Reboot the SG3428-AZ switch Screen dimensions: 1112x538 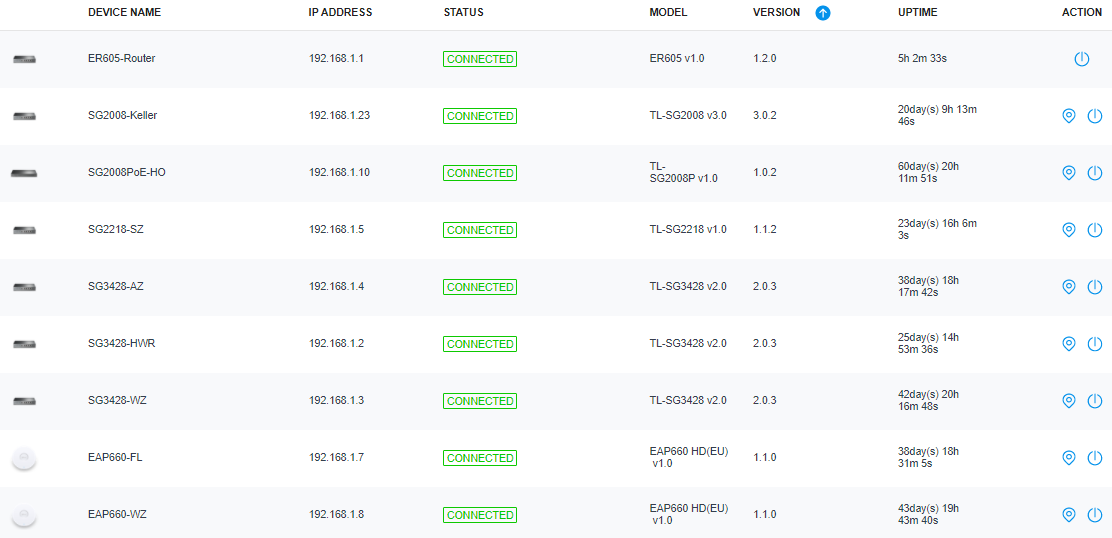(1095, 287)
